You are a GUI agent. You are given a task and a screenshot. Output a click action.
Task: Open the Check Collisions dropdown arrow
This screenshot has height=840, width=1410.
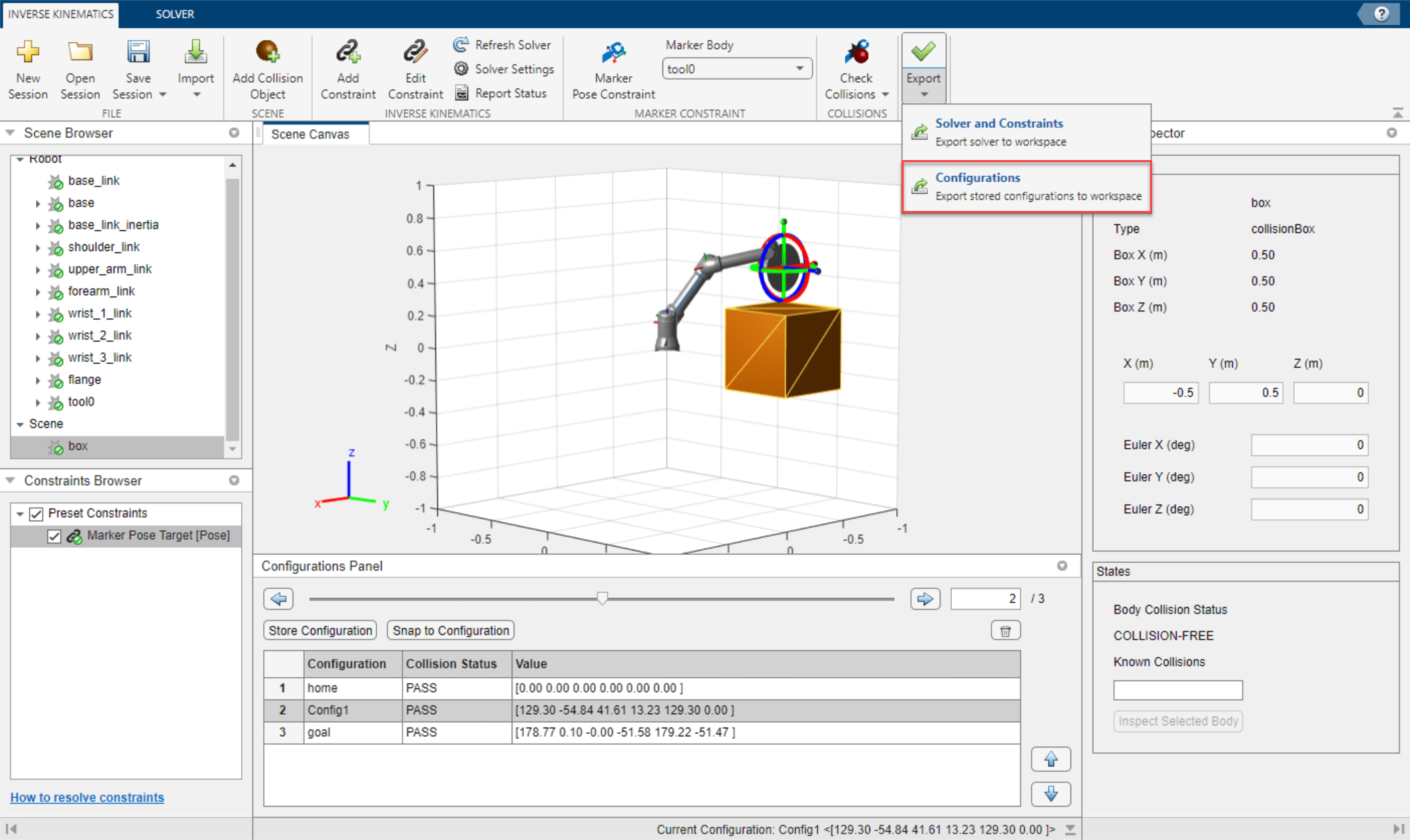[x=885, y=94]
